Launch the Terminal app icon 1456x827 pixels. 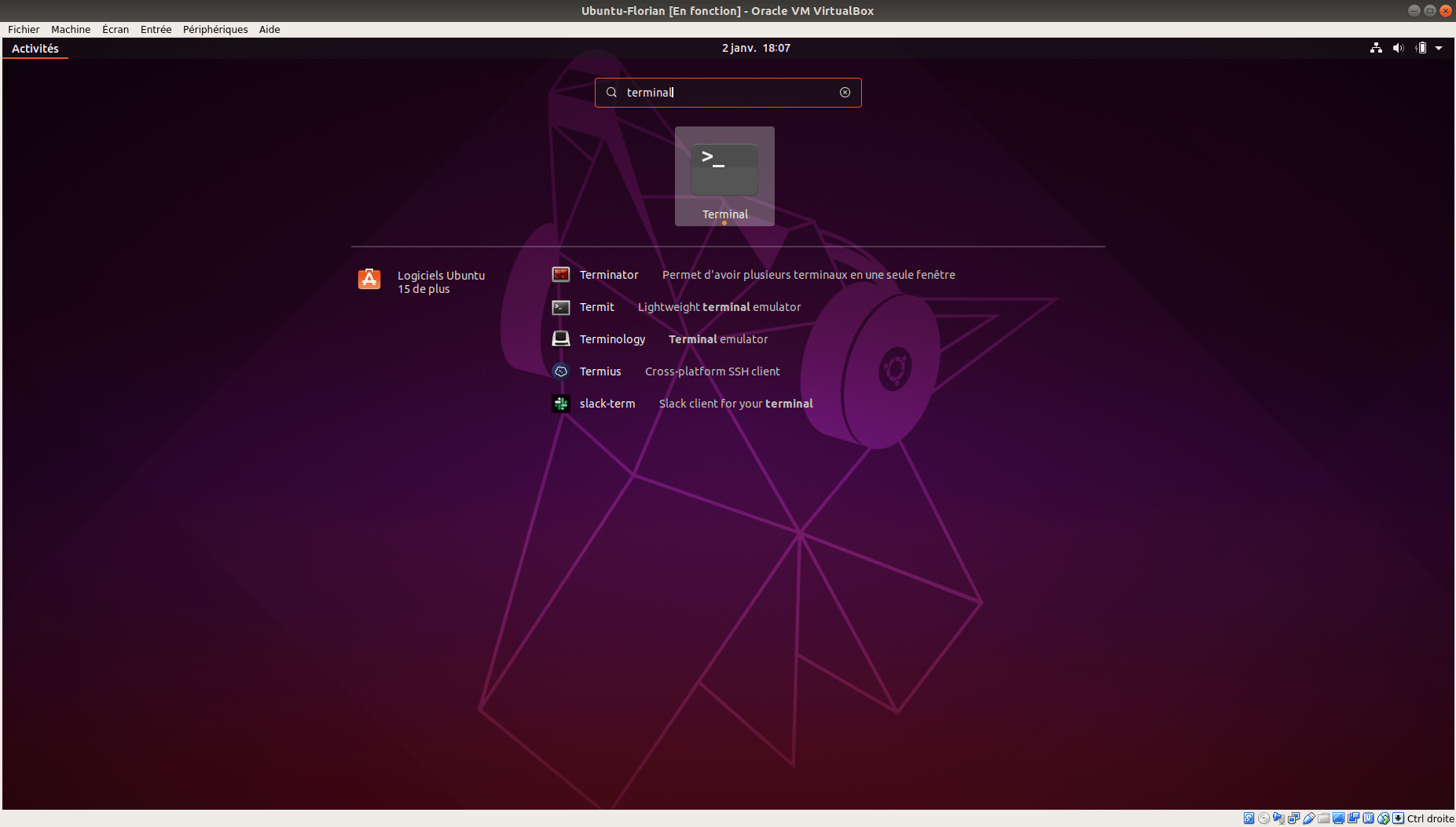[x=724, y=170]
